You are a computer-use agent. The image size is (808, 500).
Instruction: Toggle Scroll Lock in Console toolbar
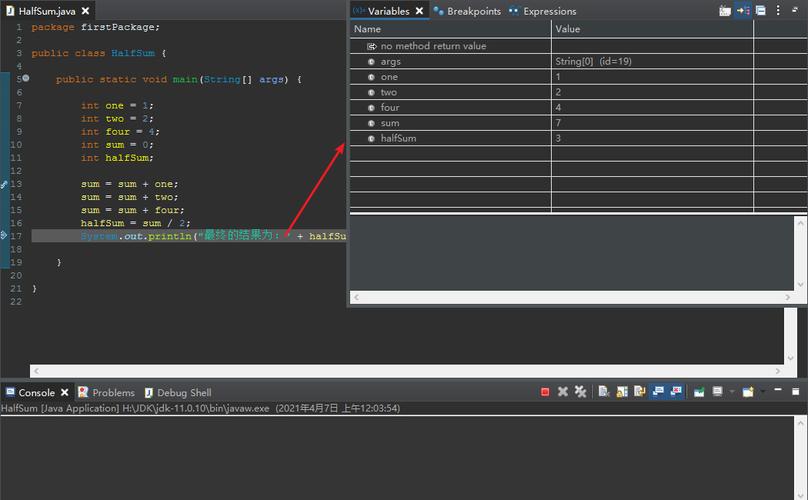tap(622, 392)
